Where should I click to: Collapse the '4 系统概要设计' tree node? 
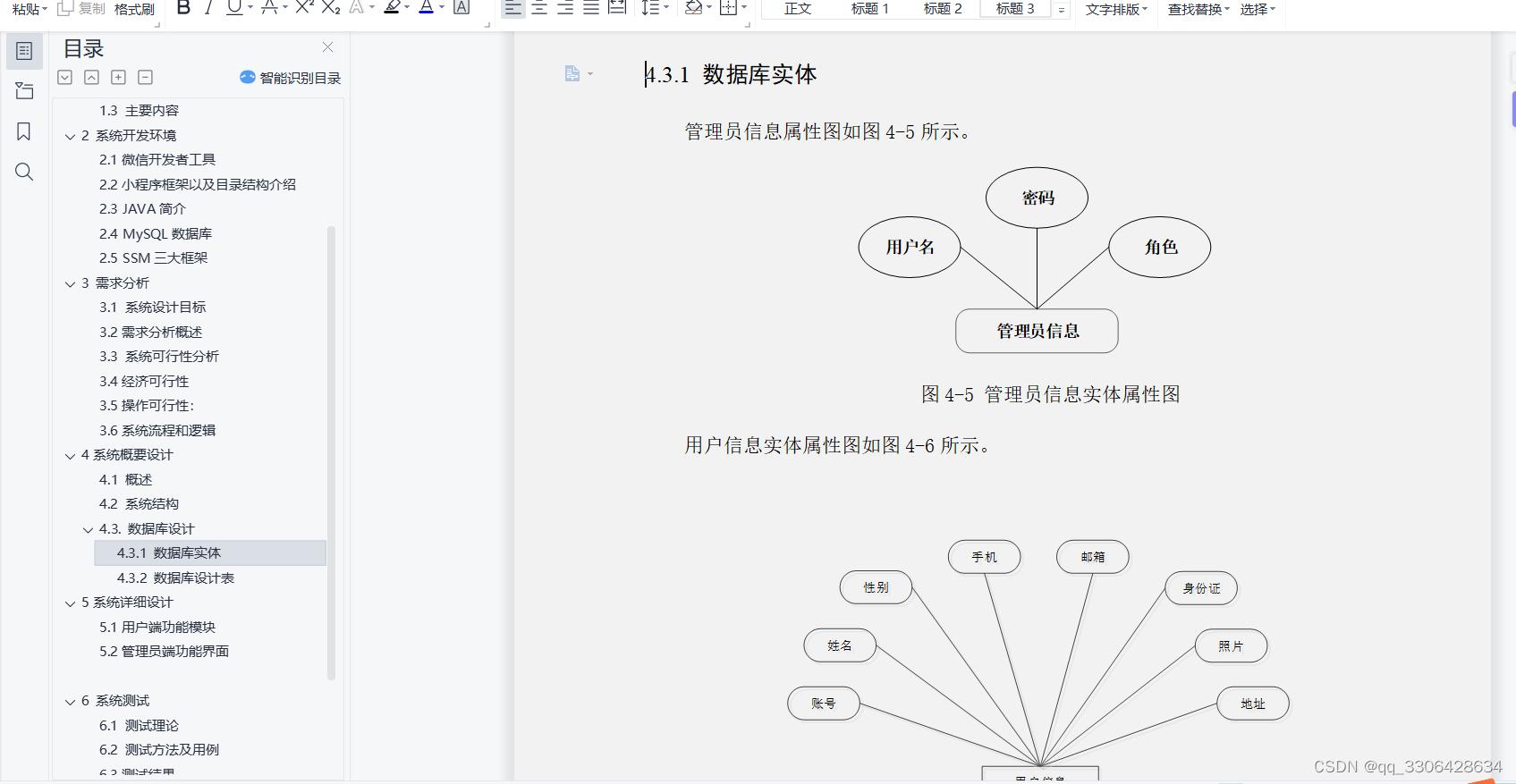click(70, 455)
